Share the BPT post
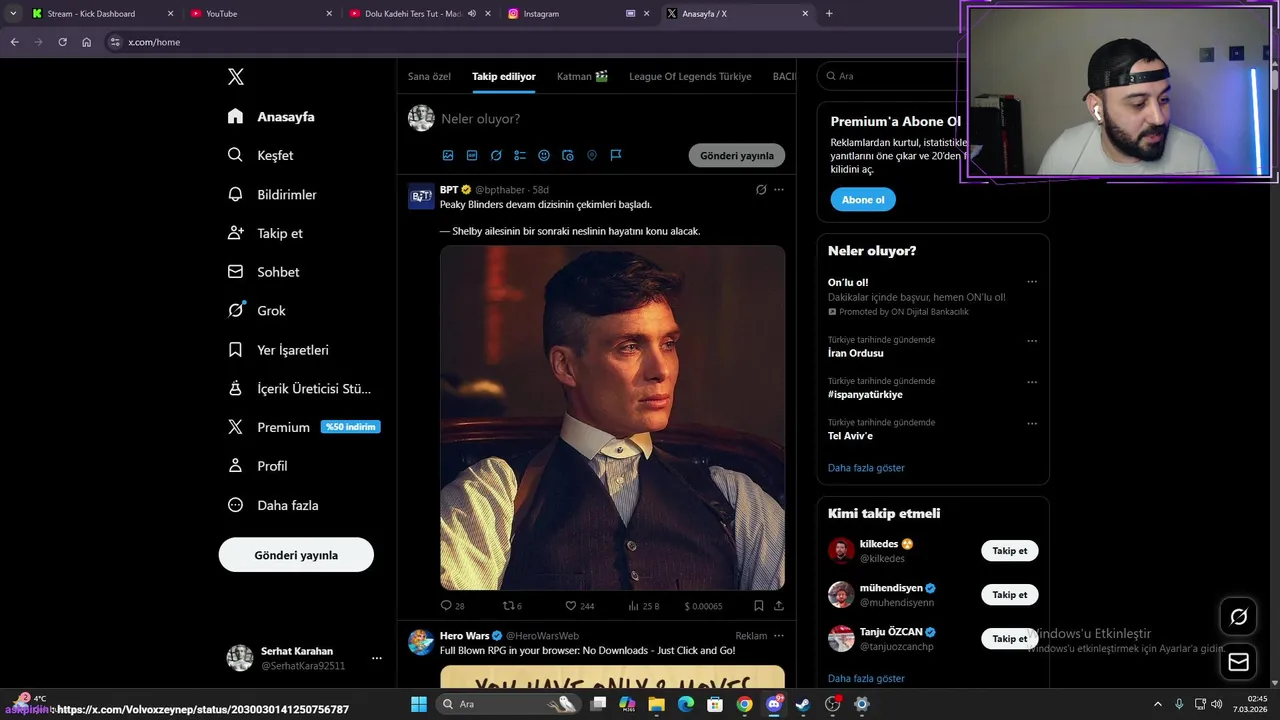 [779, 606]
